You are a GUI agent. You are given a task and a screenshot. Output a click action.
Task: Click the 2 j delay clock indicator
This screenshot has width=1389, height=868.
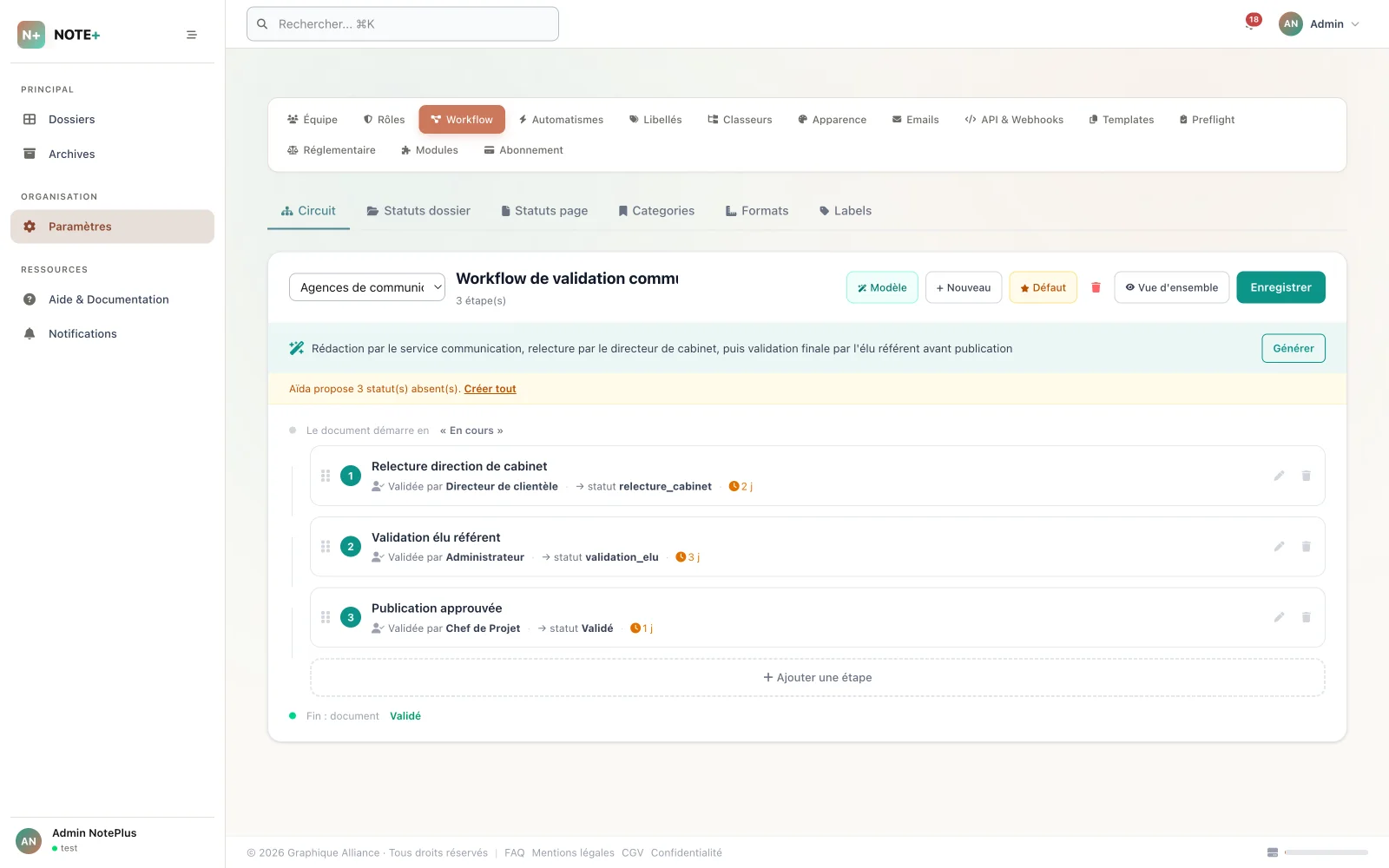(x=741, y=487)
